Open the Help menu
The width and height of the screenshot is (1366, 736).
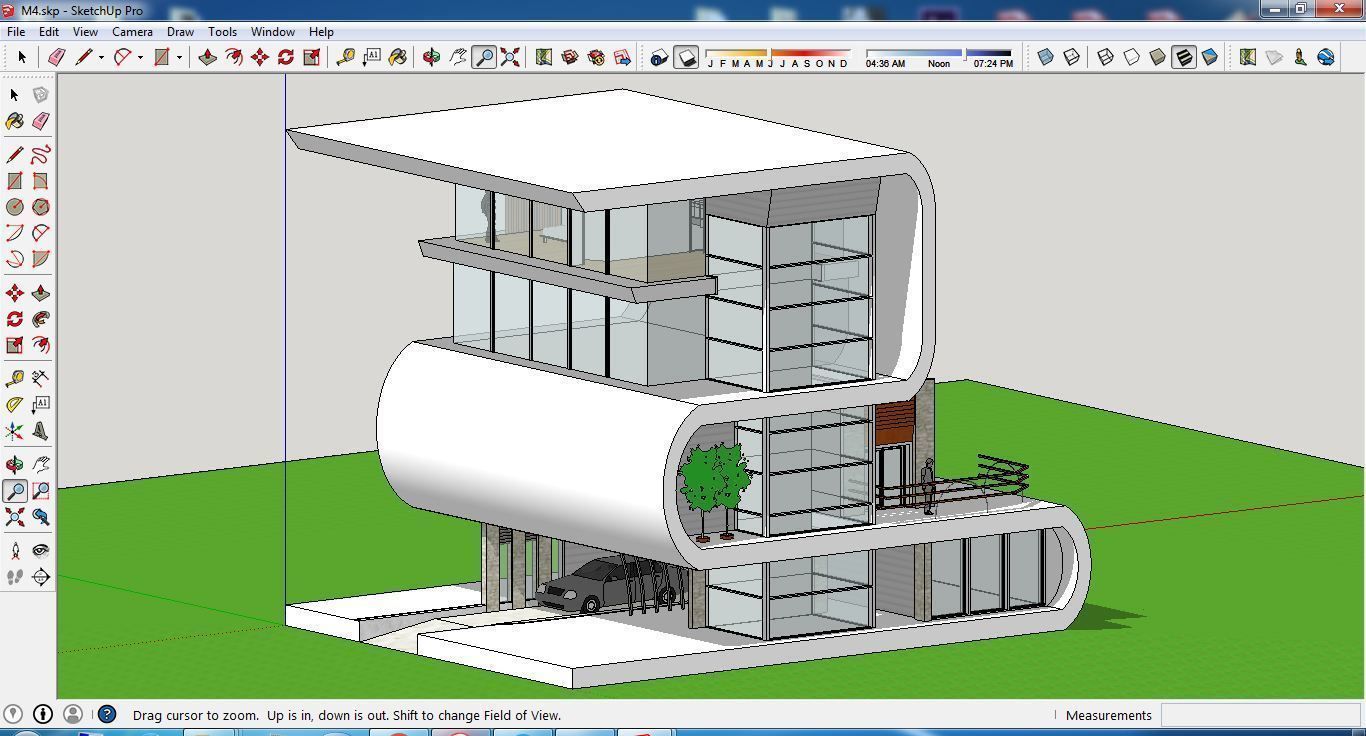point(321,31)
